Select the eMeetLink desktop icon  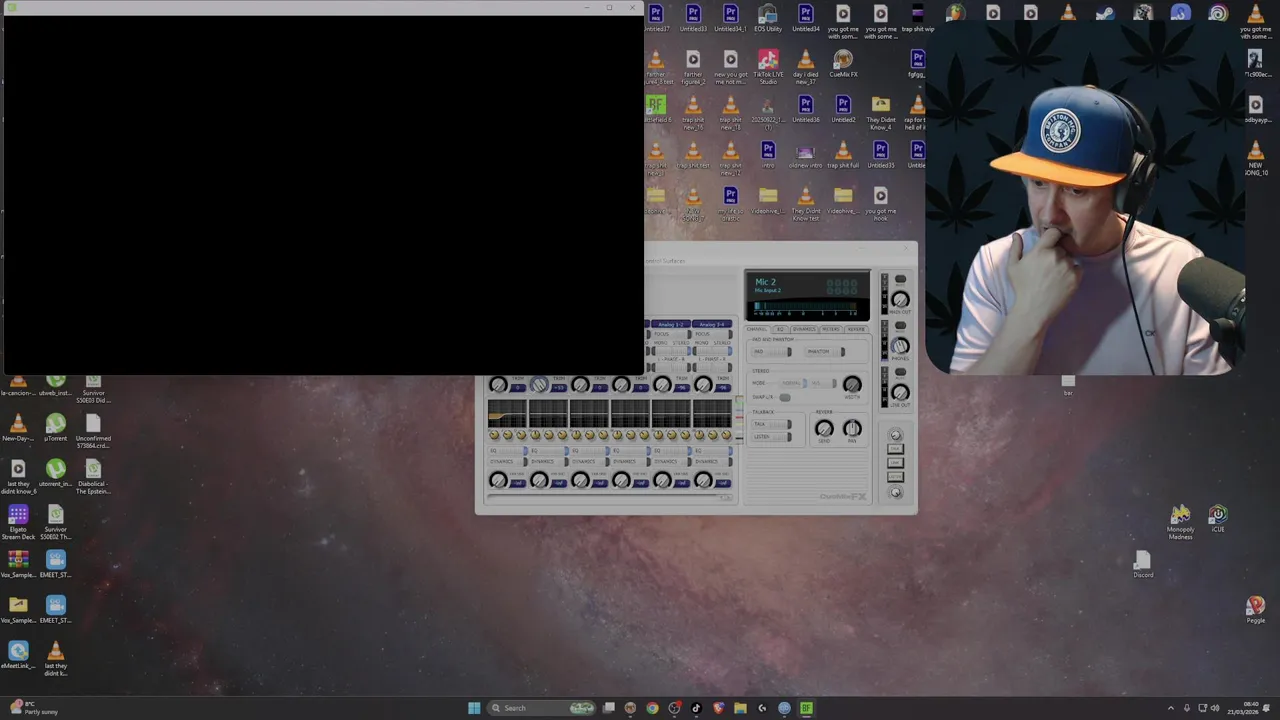coord(18,656)
